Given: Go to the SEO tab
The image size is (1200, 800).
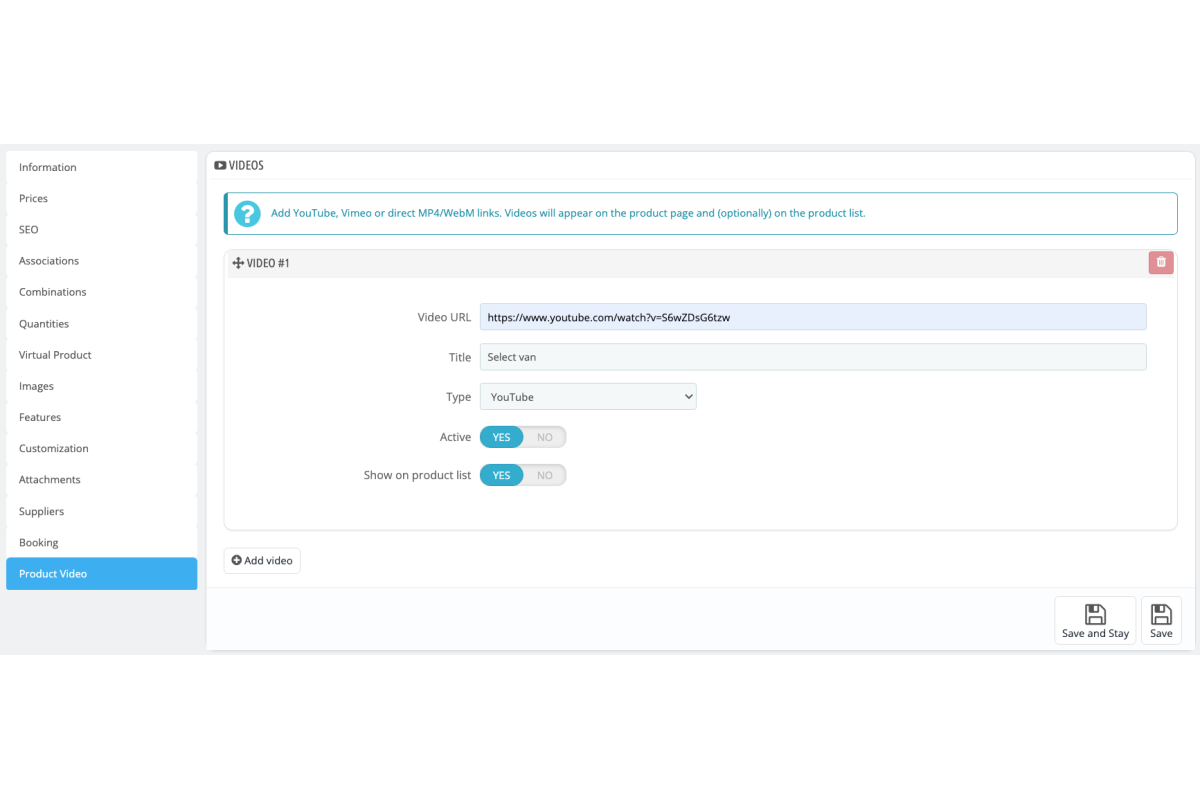Looking at the screenshot, I should (102, 229).
